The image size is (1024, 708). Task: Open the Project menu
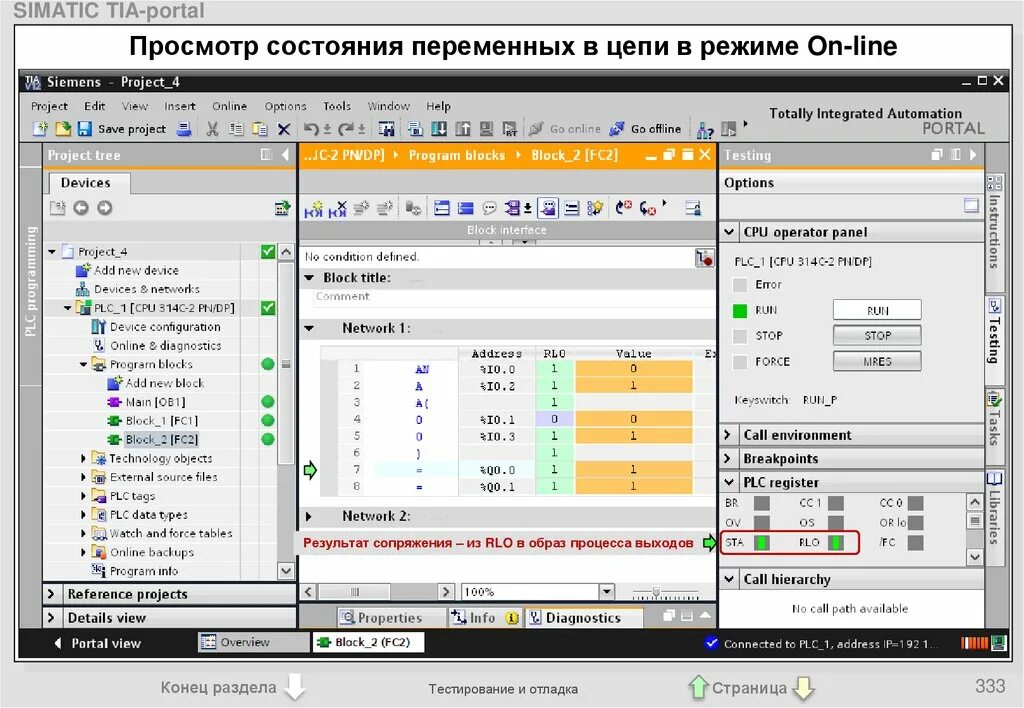[49, 106]
